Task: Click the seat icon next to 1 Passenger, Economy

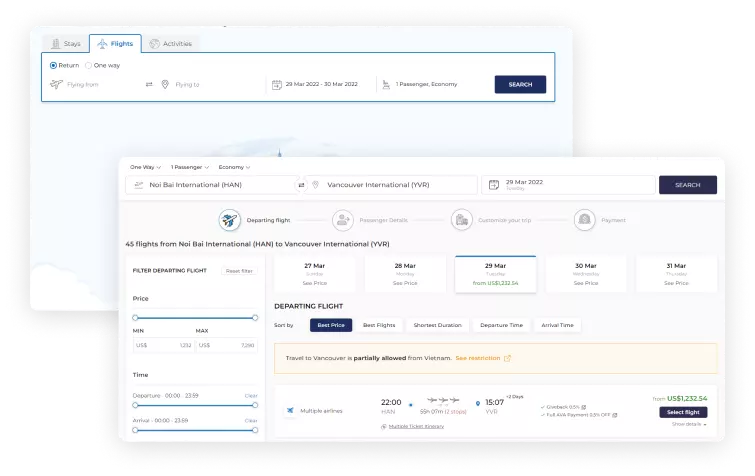Action: [385, 84]
